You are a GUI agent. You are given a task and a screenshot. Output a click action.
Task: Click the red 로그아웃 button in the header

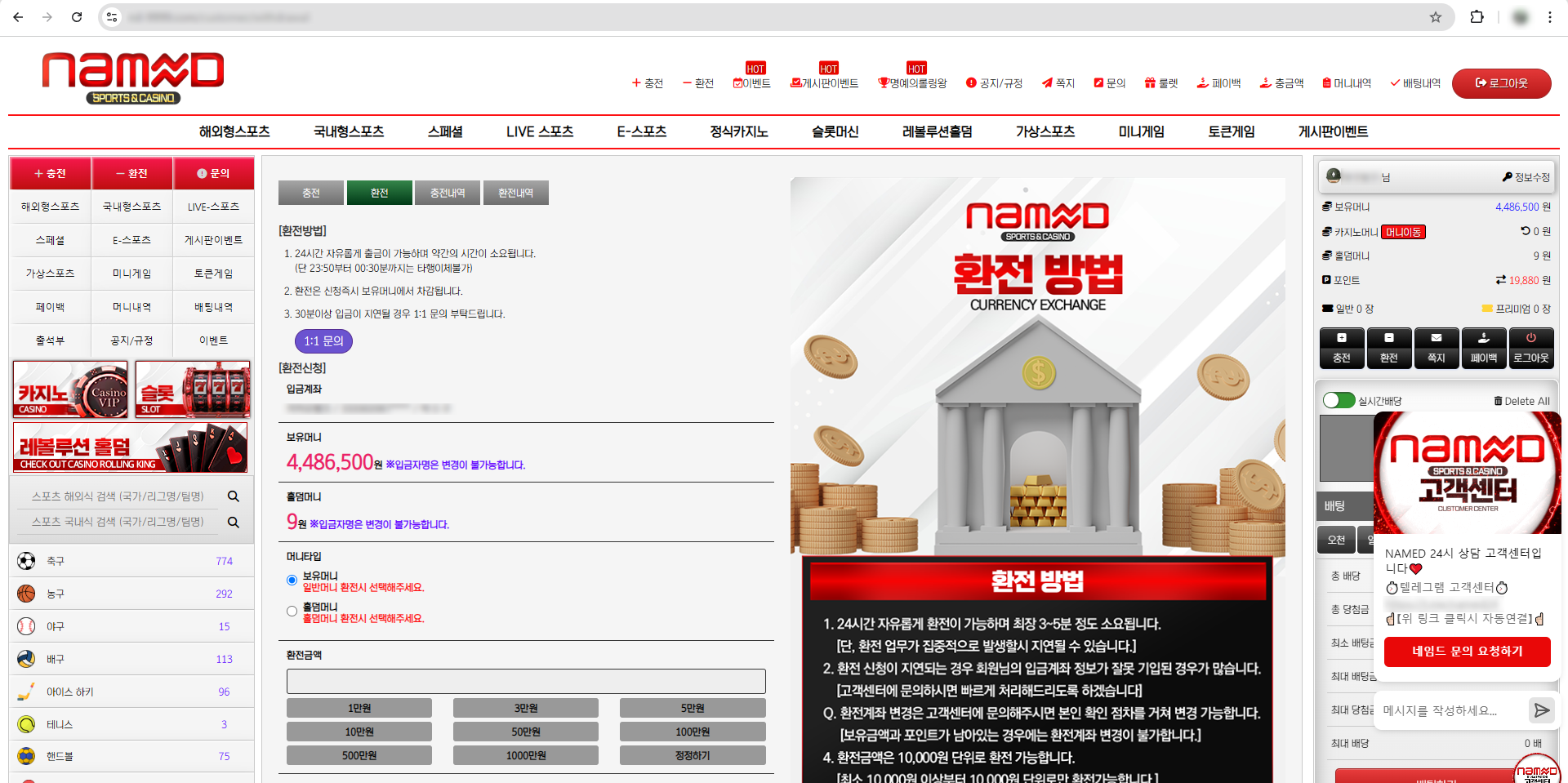coord(1501,83)
